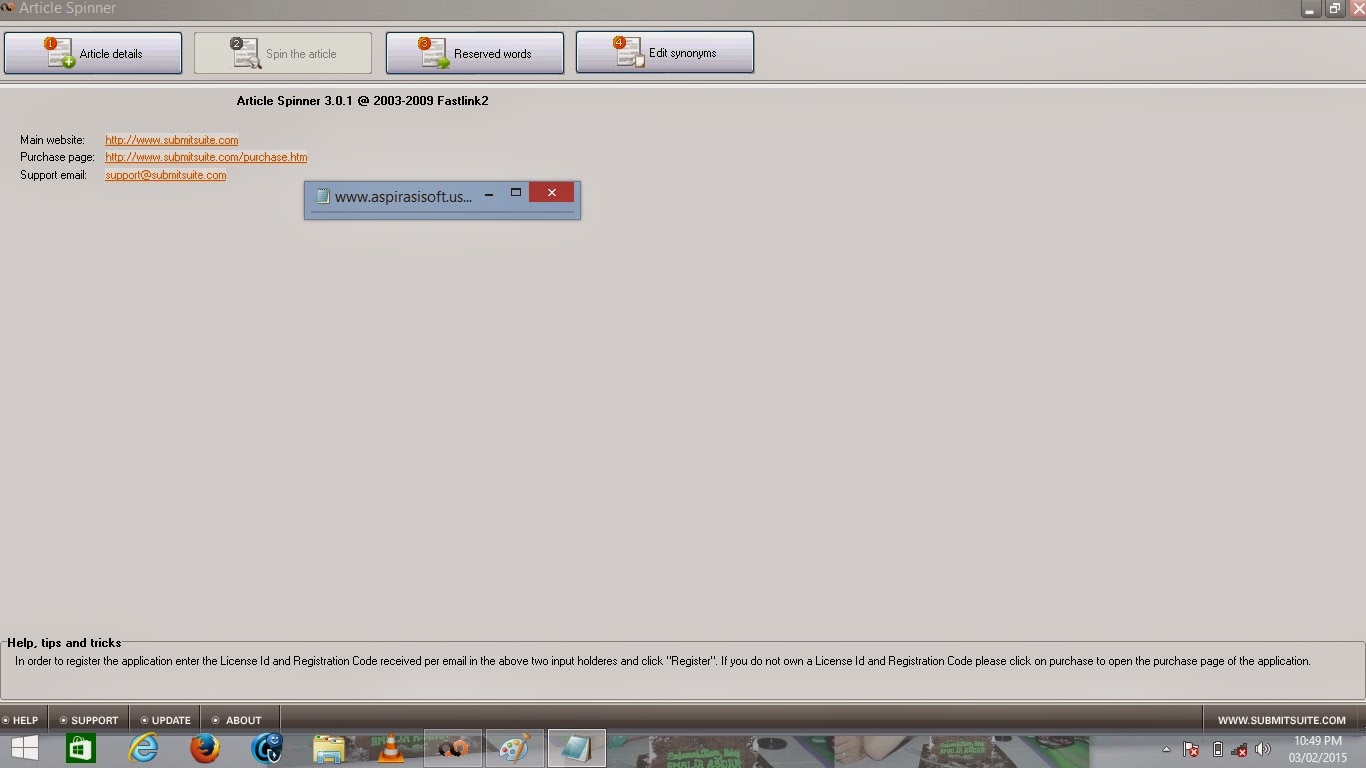Switch to Paint from taskbar
This screenshot has width=1366, height=768.
(x=515, y=748)
